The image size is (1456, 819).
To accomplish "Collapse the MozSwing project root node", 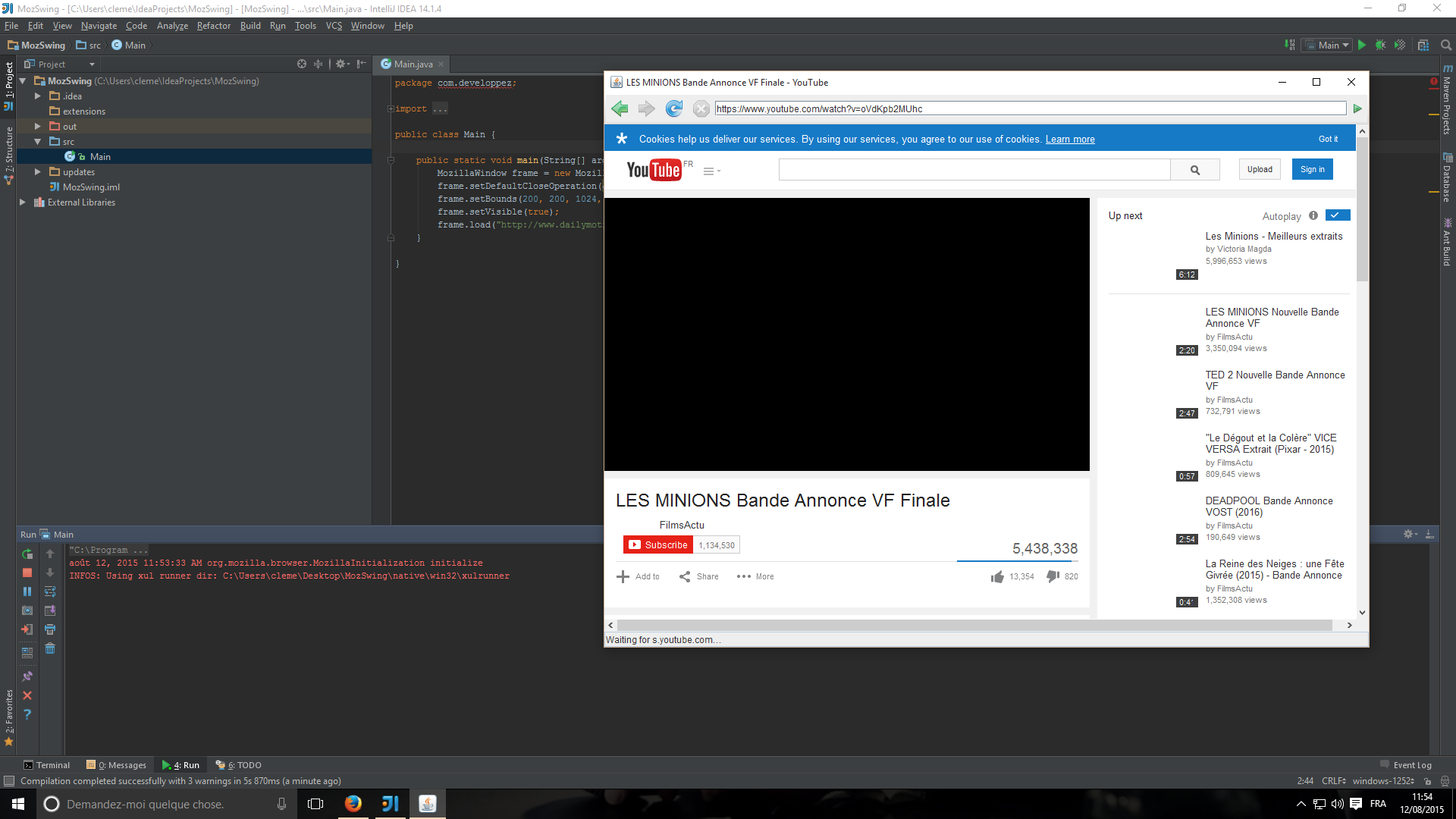I will click(x=23, y=81).
